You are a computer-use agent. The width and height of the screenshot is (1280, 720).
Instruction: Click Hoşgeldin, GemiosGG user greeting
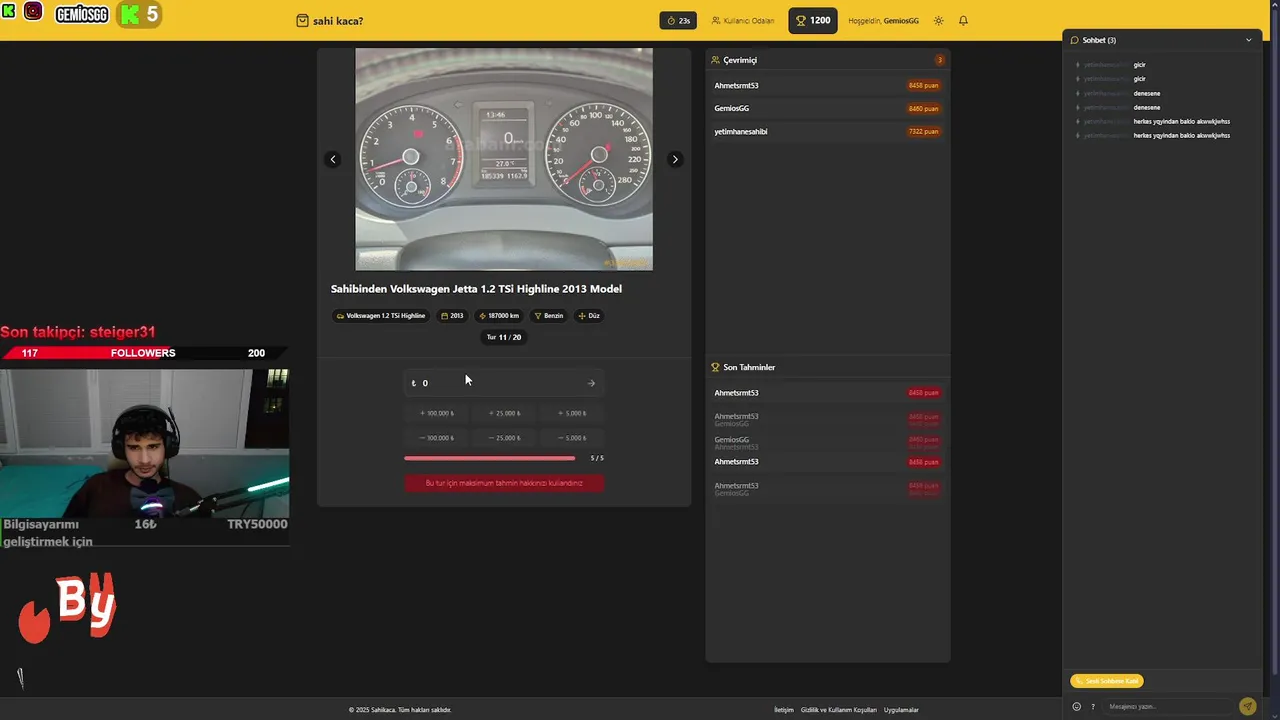[883, 21]
